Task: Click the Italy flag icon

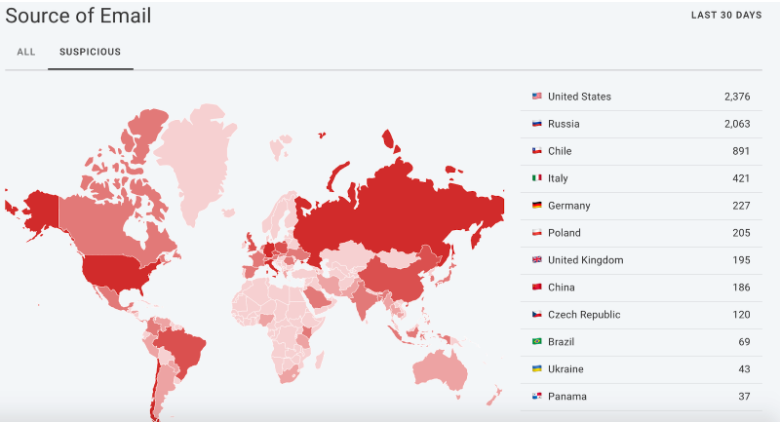Action: tap(537, 178)
